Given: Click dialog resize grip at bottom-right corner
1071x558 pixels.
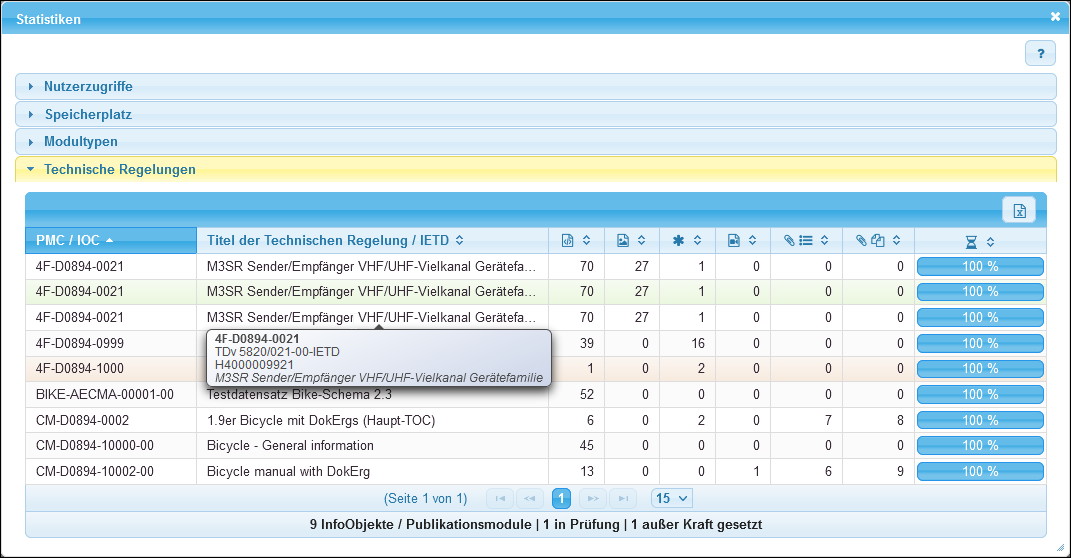Looking at the screenshot, I should point(1060,547).
